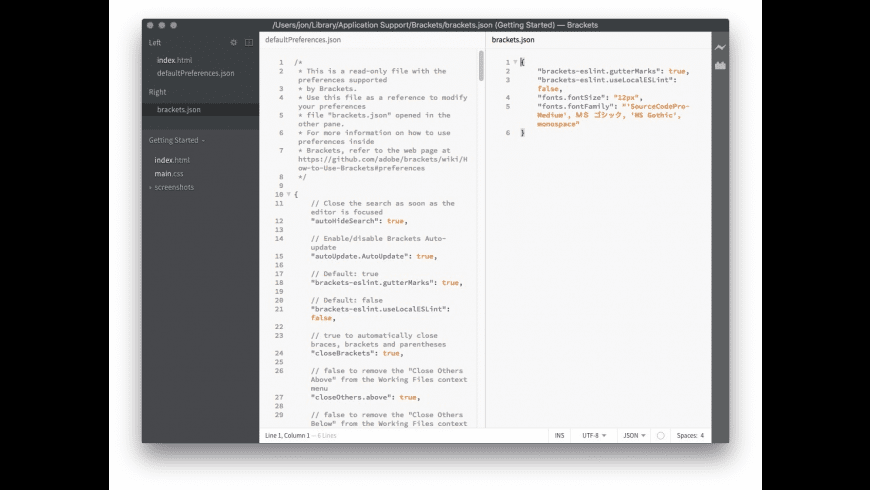Click Line 1, Column 1 cursor status
This screenshot has width=870, height=490.
click(287, 436)
